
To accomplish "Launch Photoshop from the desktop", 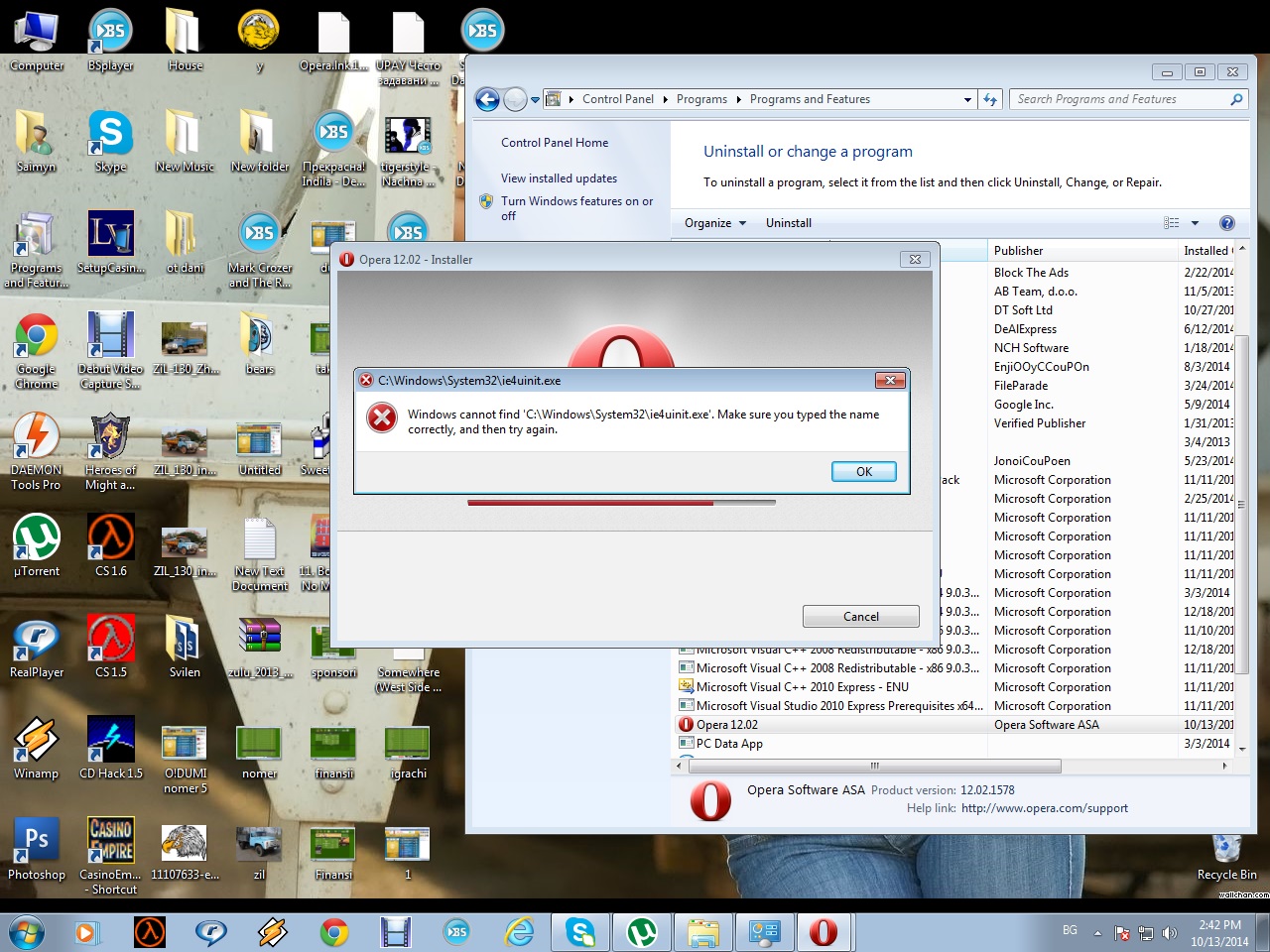I will tap(37, 841).
